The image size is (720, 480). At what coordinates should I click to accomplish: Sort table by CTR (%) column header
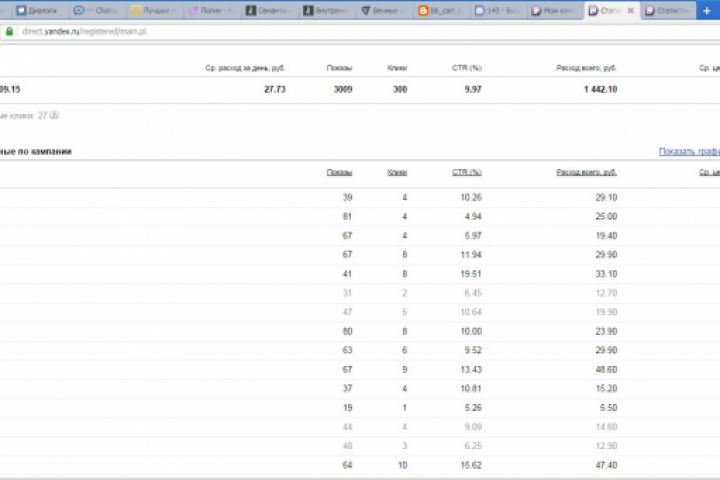coord(467,172)
